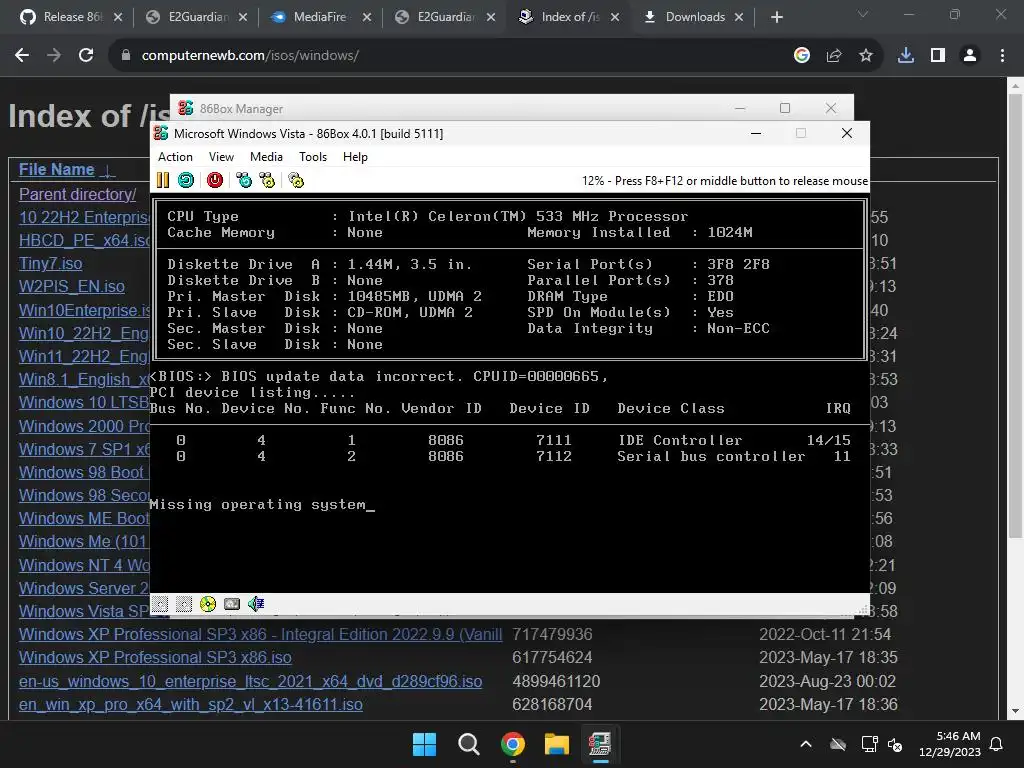
Task: Click the 86Box taskbar icon
Action: (600, 744)
